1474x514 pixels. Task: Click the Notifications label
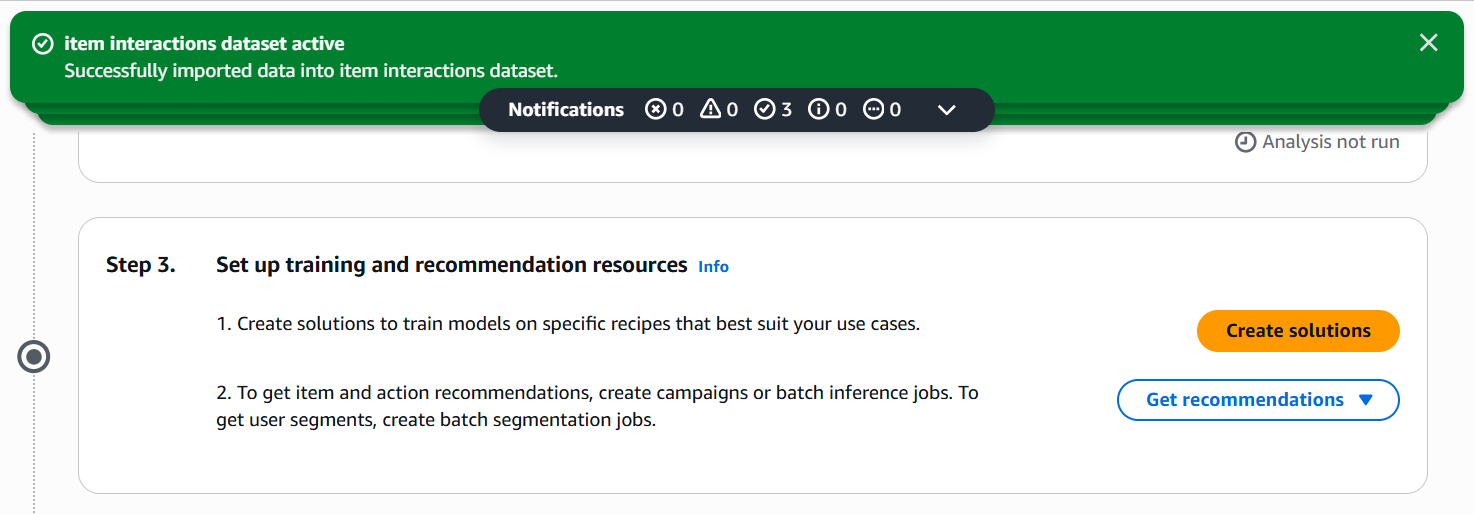(x=566, y=110)
